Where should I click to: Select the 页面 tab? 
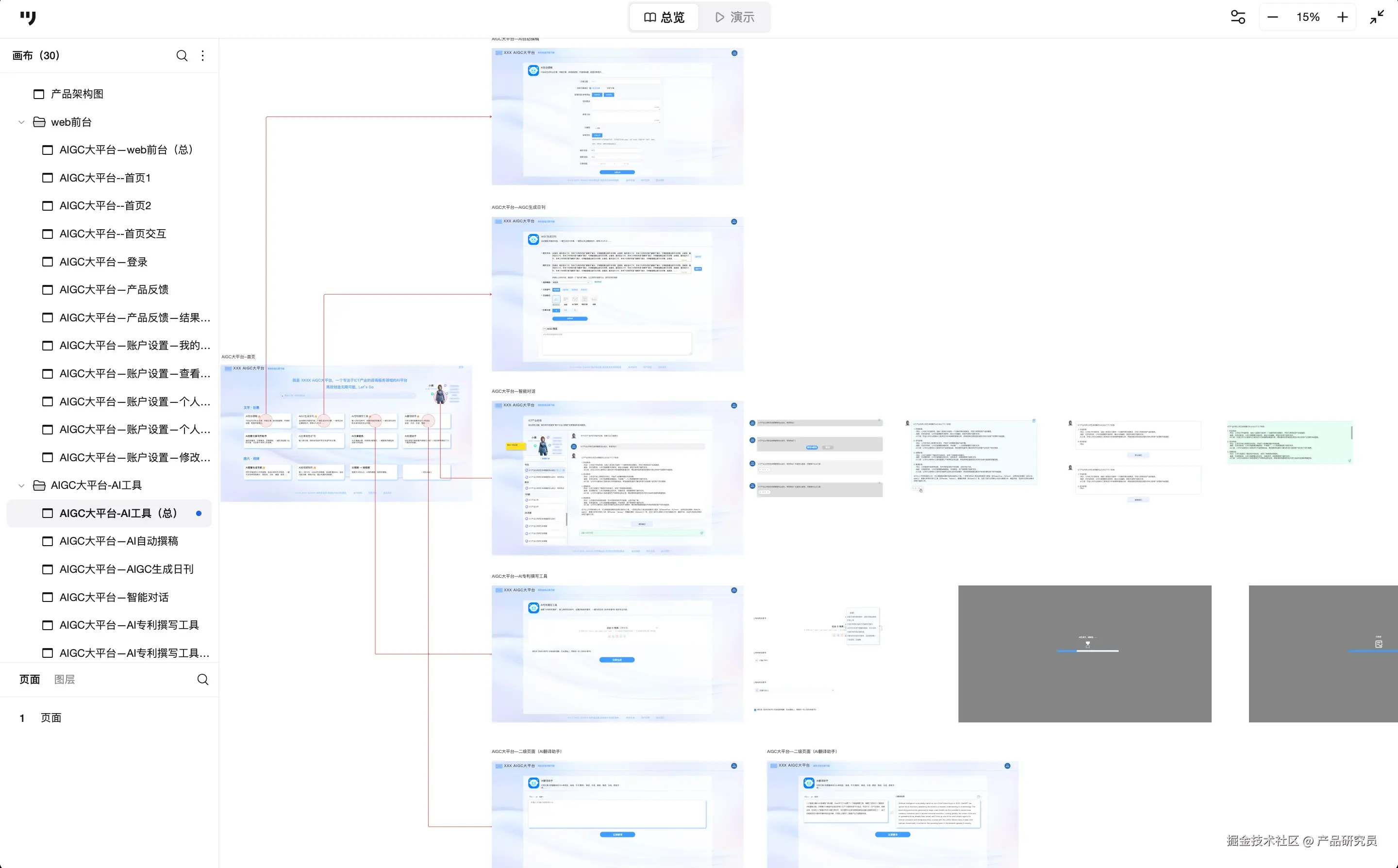point(30,680)
